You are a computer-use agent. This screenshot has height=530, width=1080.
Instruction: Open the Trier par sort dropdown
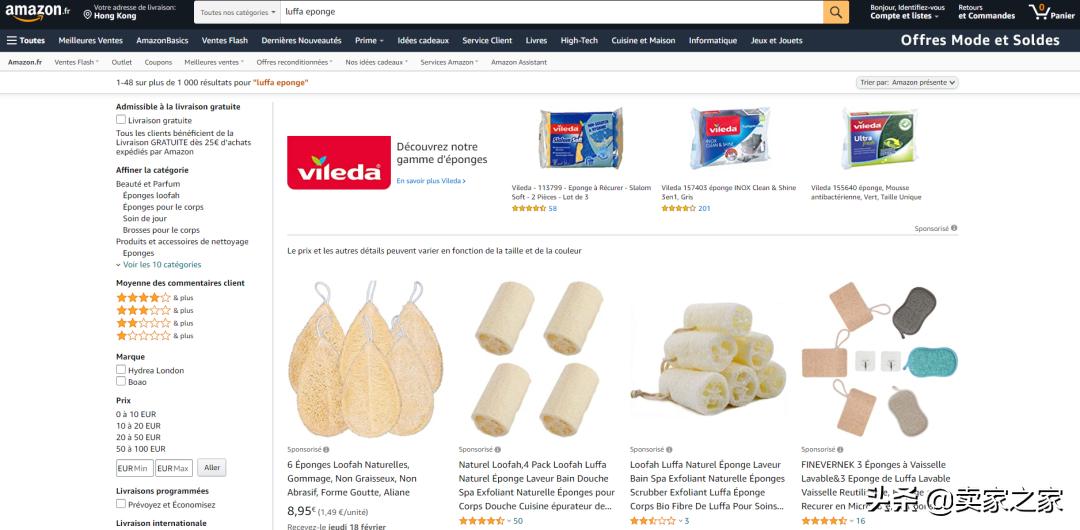pyautogui.click(x=907, y=83)
